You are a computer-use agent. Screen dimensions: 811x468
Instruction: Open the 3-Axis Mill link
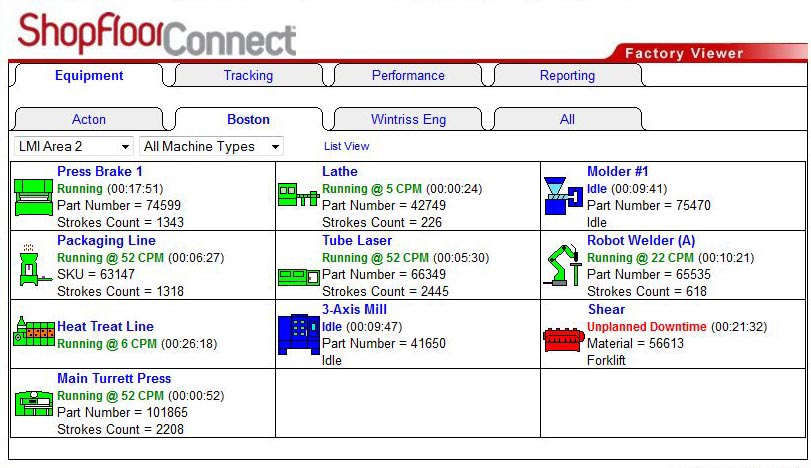tap(354, 309)
